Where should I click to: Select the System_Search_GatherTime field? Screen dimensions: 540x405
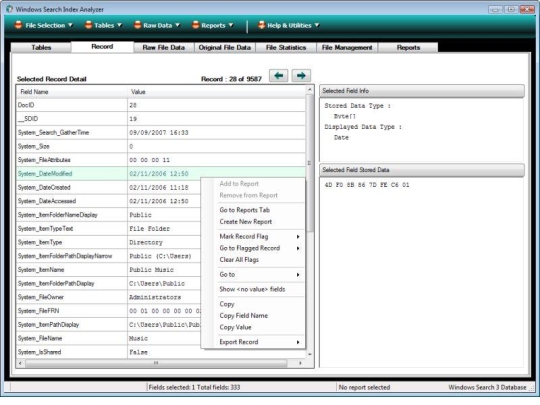click(161, 133)
